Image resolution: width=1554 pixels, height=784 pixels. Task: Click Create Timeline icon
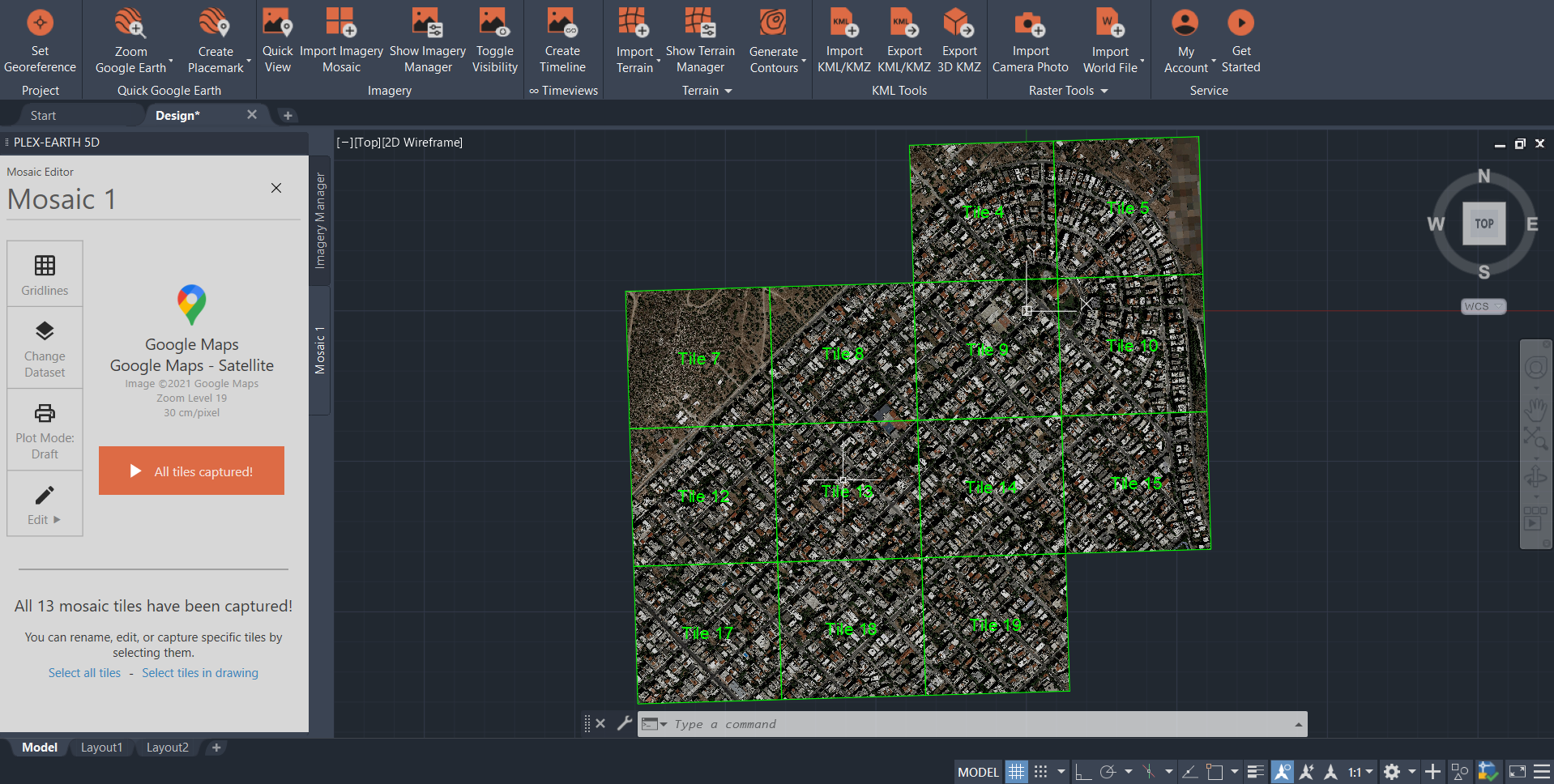(x=562, y=23)
